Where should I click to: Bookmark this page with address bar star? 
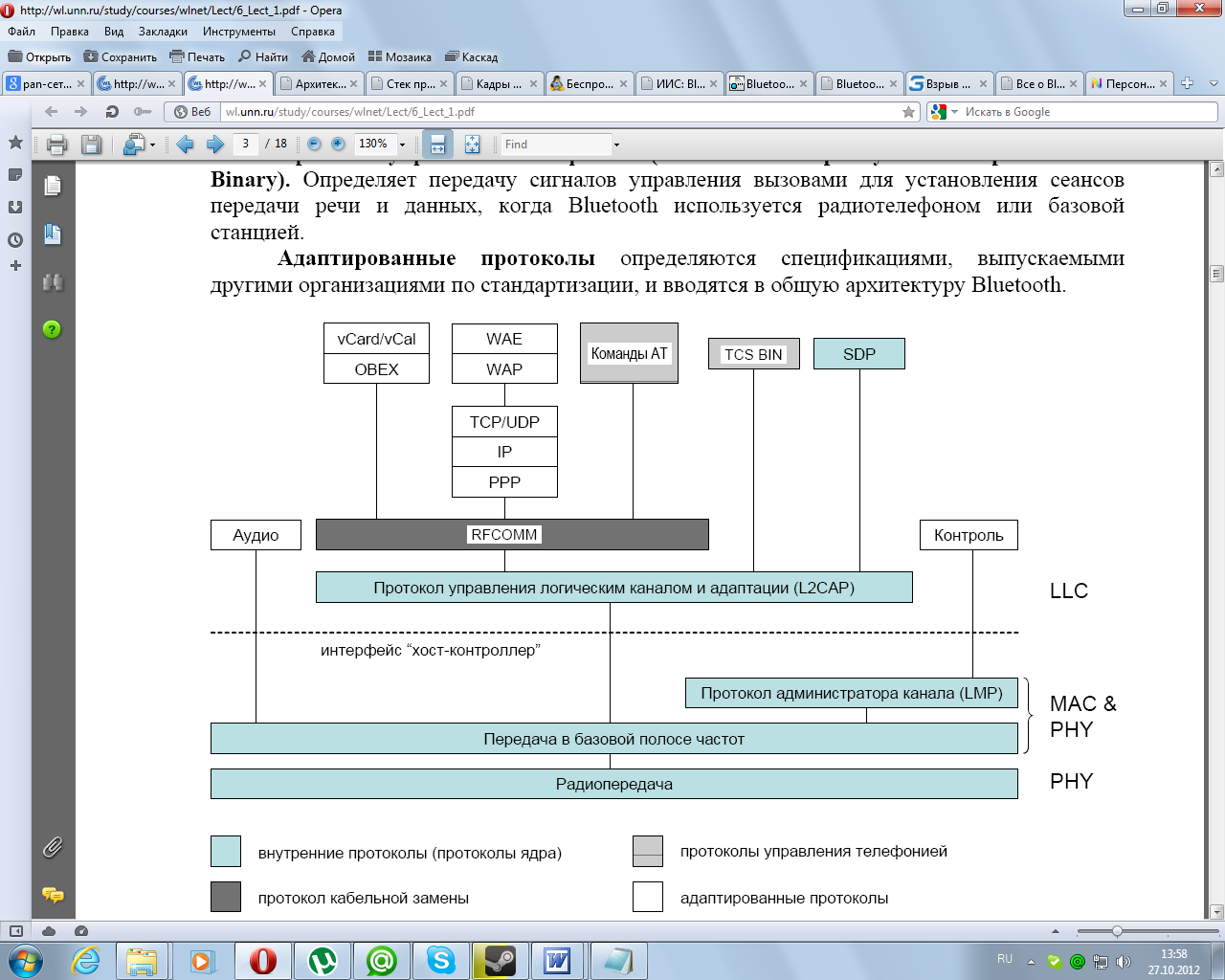(908, 112)
